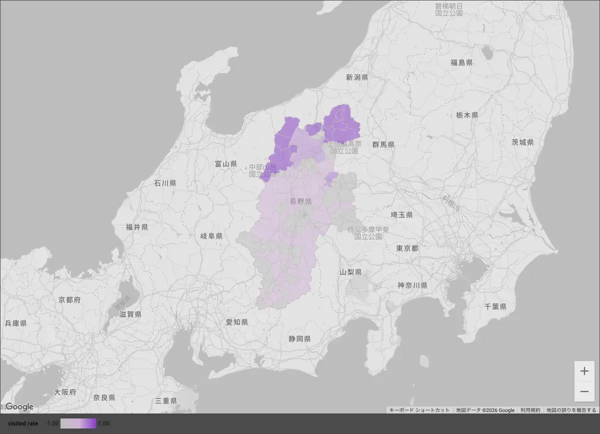
Task: Open the Google logo link
Action: point(19,406)
